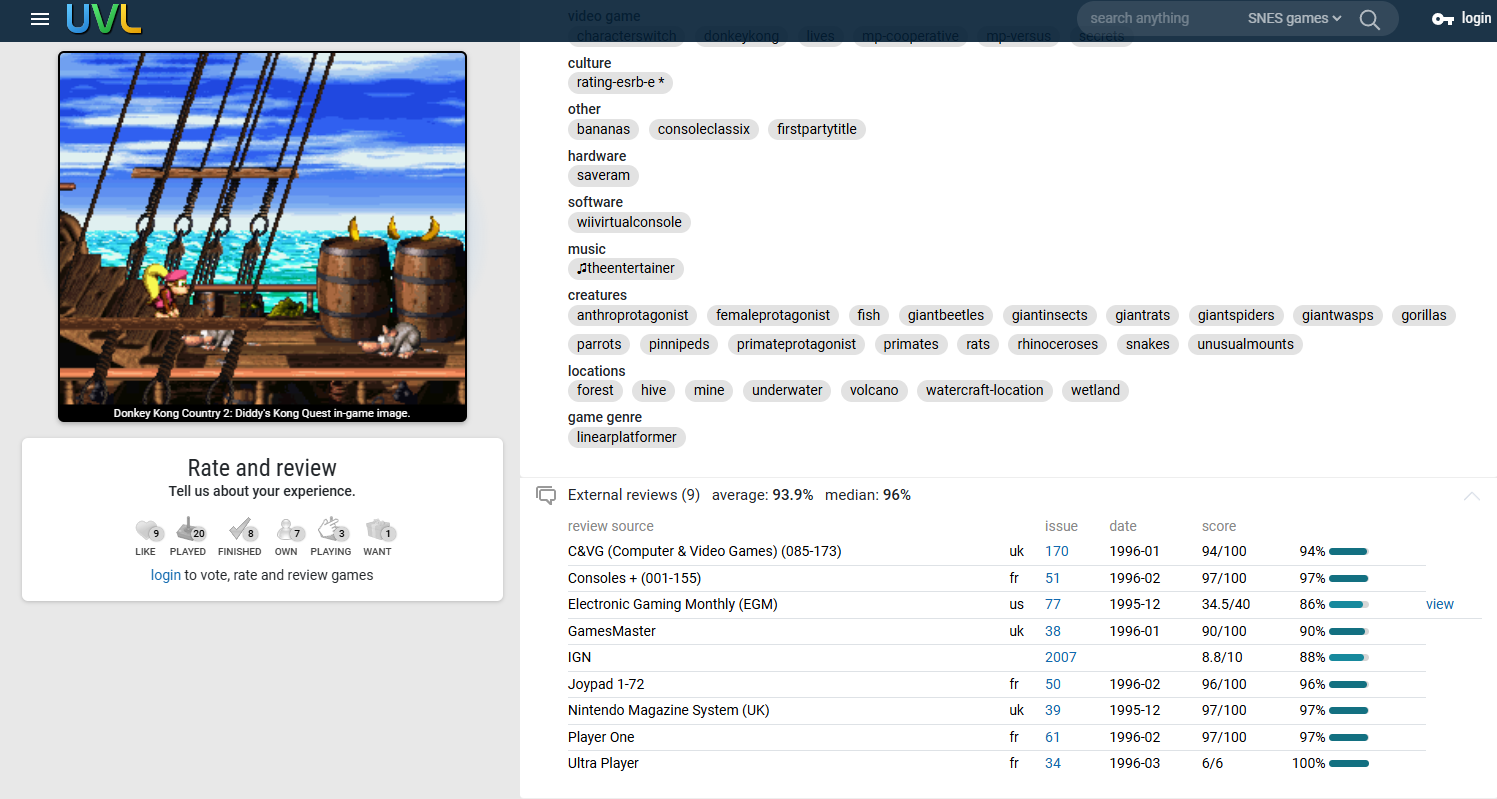Screen dimensions: 1497x799
Task: Select the wiivirtualconsole tag
Action: [629, 222]
